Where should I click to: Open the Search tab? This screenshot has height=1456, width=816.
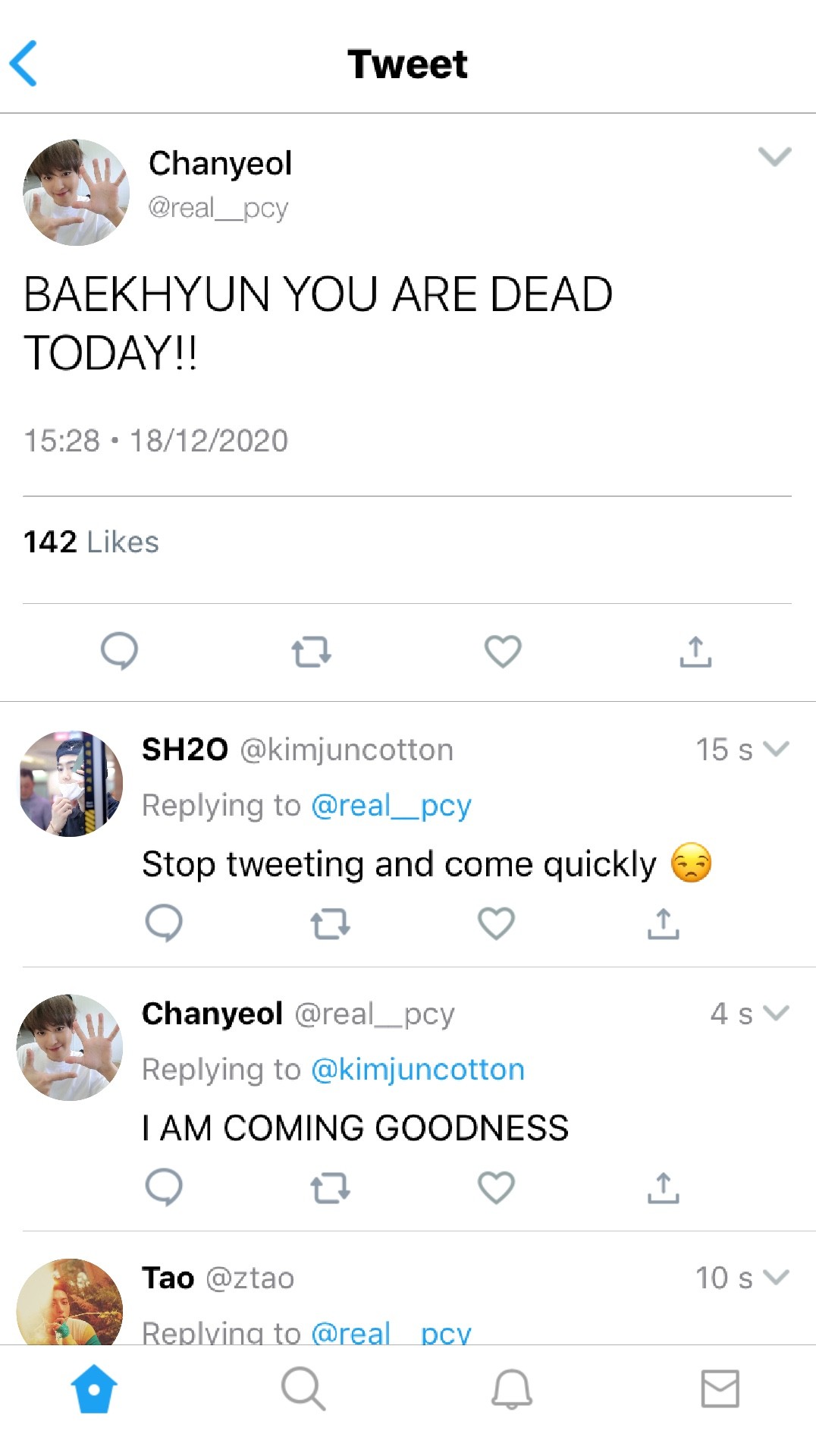click(x=303, y=1388)
